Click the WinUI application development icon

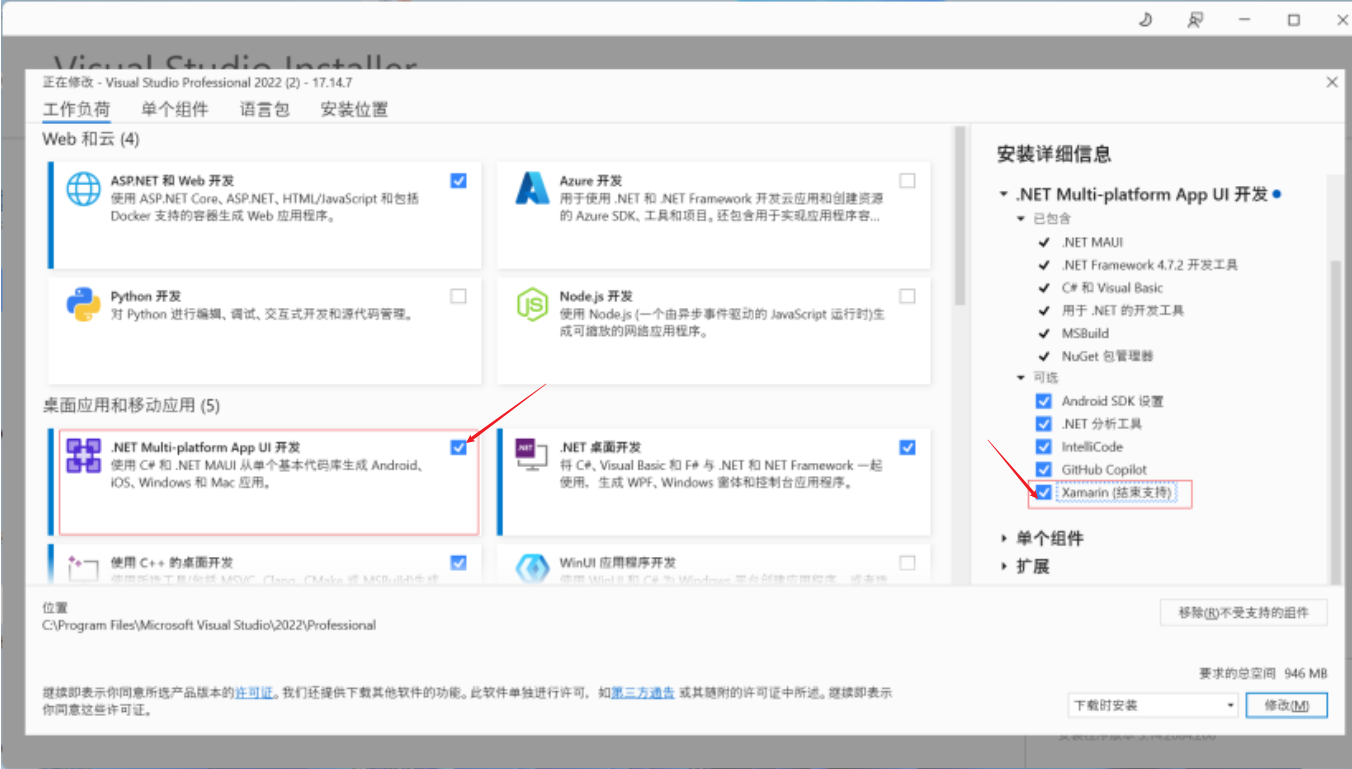pyautogui.click(x=533, y=569)
